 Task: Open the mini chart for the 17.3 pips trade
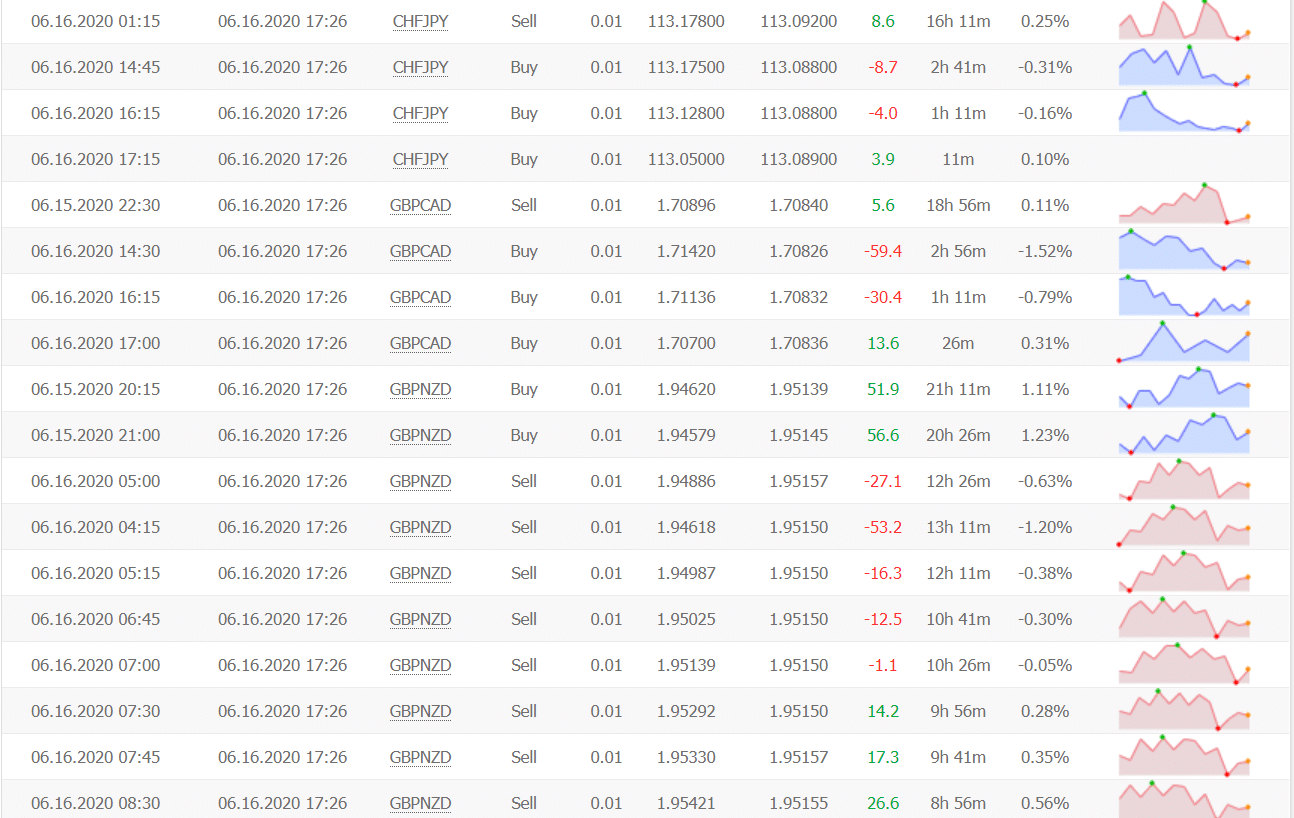1184,756
